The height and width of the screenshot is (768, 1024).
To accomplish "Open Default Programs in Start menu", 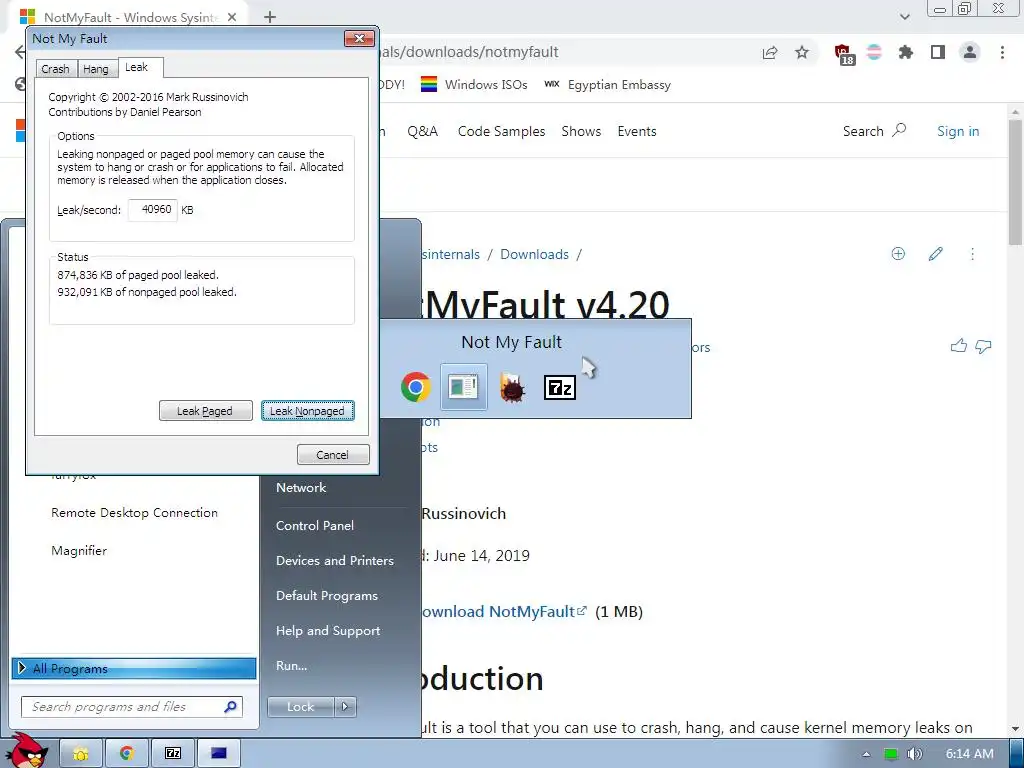I will [x=327, y=596].
